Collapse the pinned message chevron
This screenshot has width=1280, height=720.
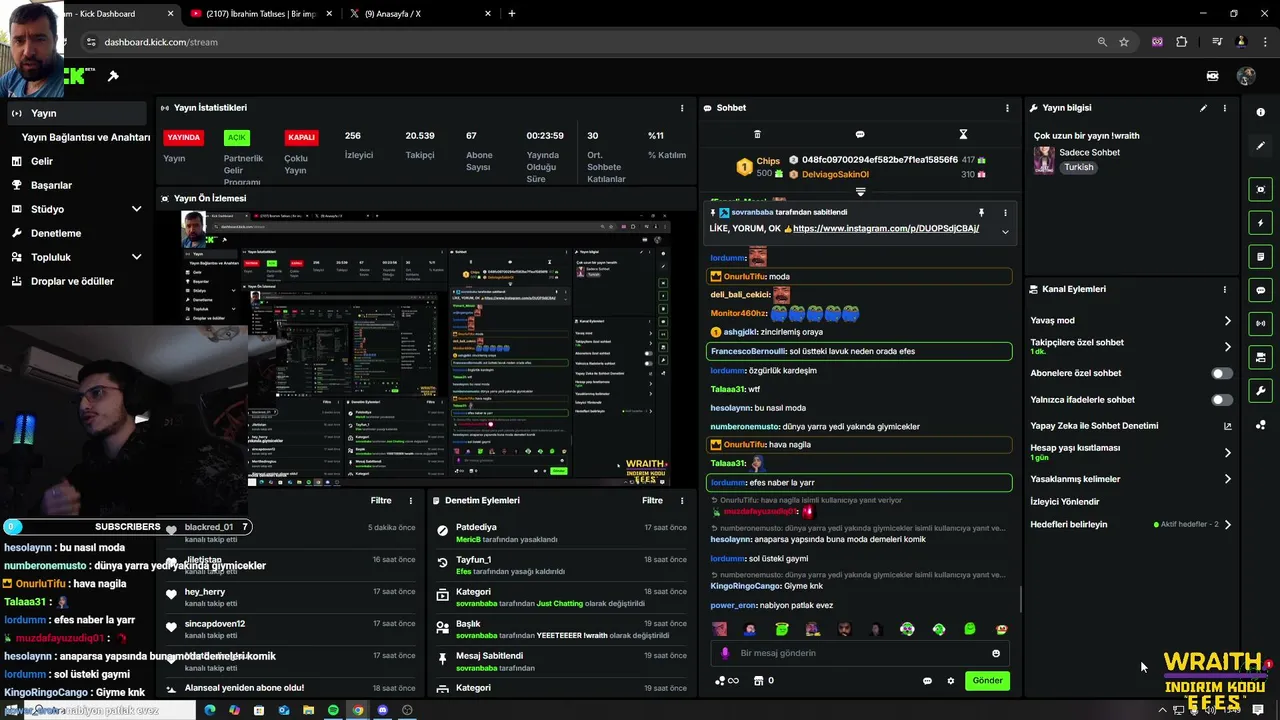[x=1005, y=232]
